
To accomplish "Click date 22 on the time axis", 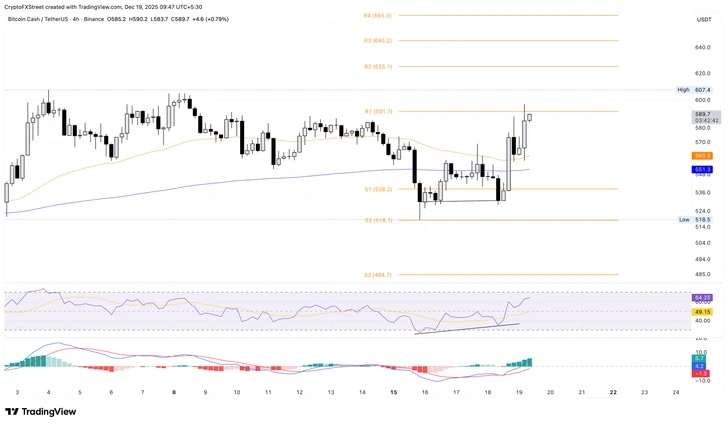I will 613,392.
